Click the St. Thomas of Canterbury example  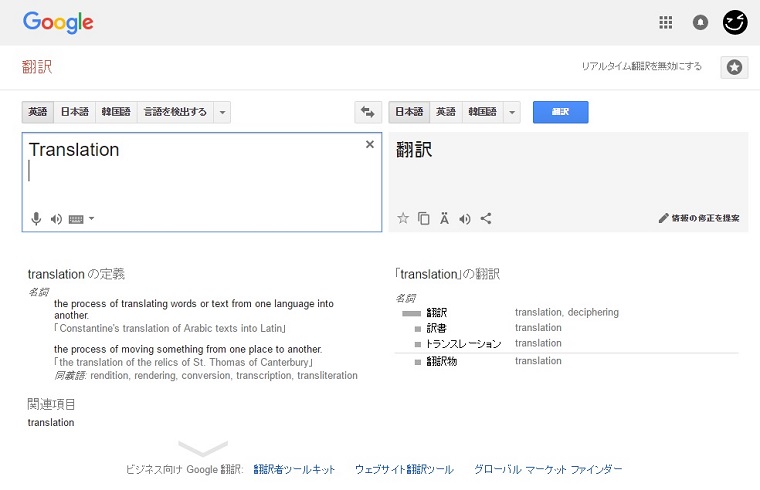pos(183,363)
